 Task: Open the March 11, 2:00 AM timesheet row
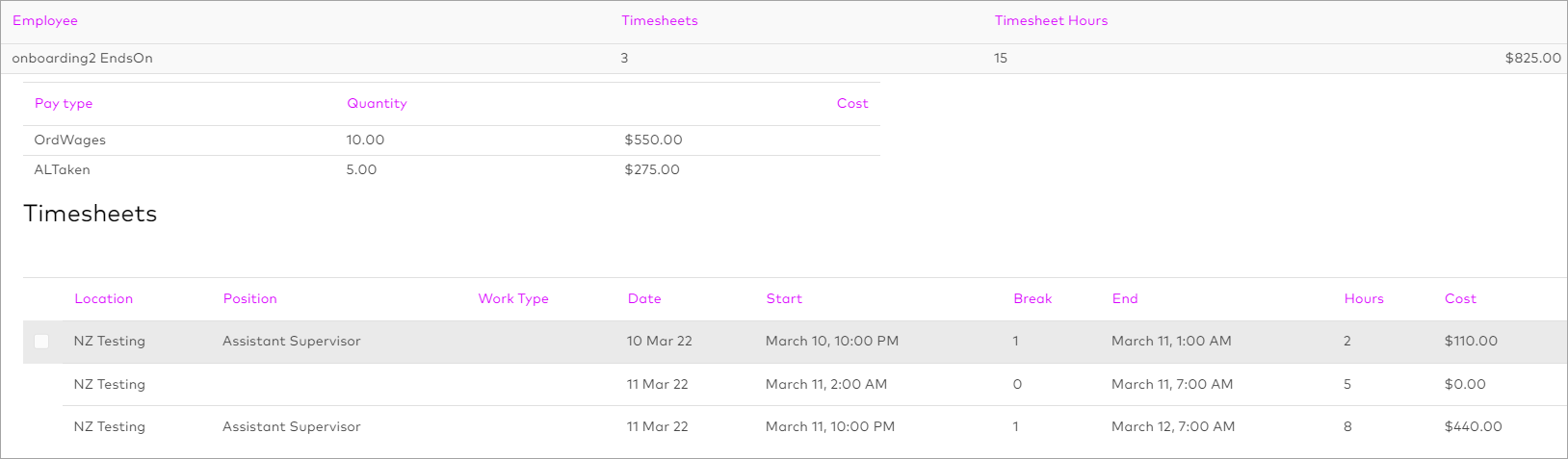pyautogui.click(x=826, y=385)
